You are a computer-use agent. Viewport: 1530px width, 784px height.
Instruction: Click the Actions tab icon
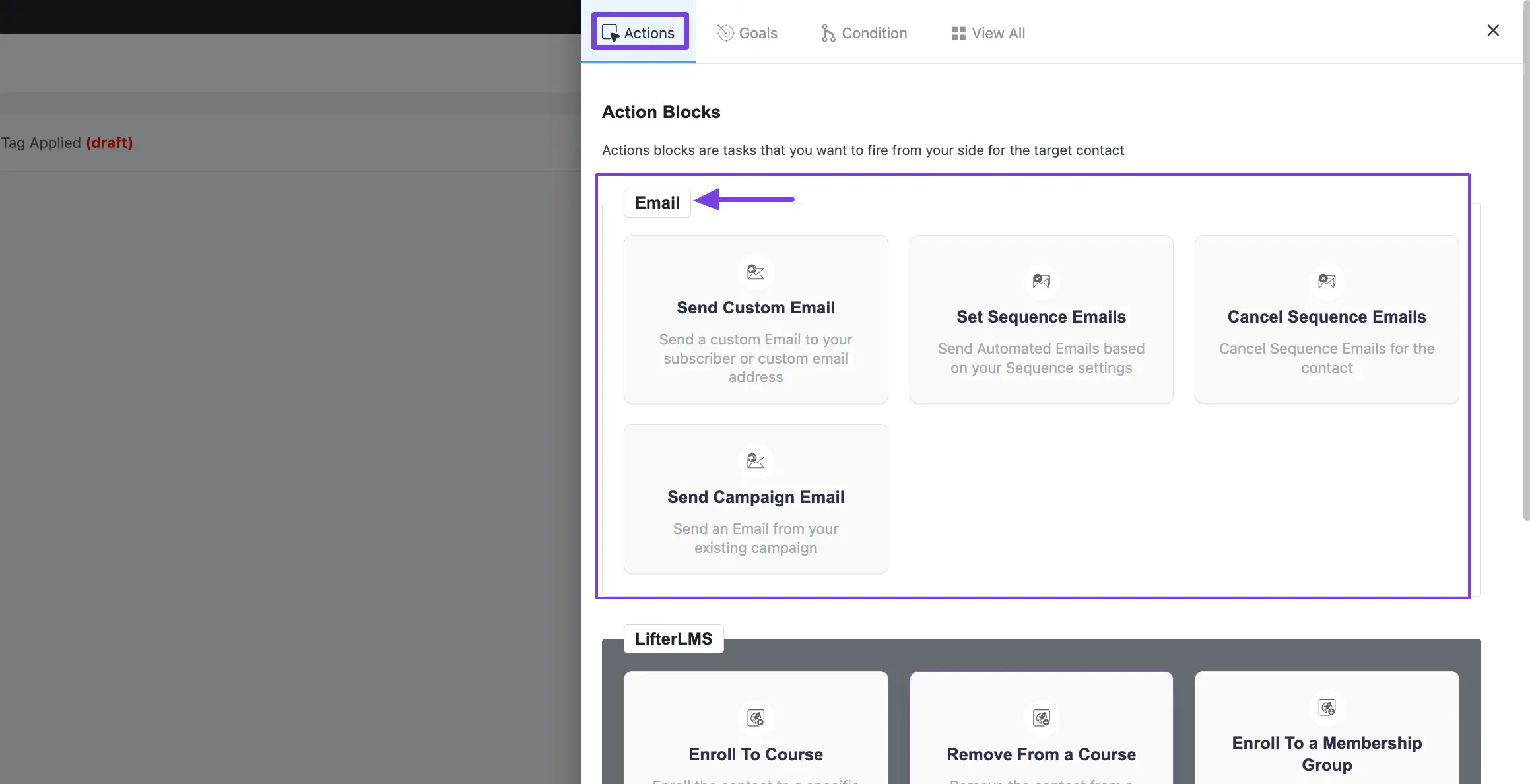pyautogui.click(x=610, y=31)
